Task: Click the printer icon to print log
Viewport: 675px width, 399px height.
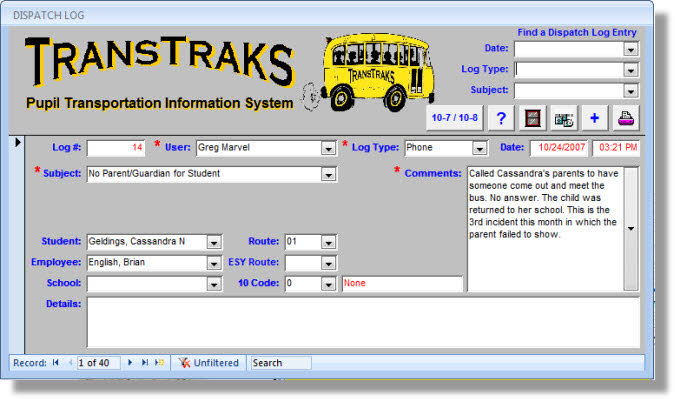Action: [626, 118]
